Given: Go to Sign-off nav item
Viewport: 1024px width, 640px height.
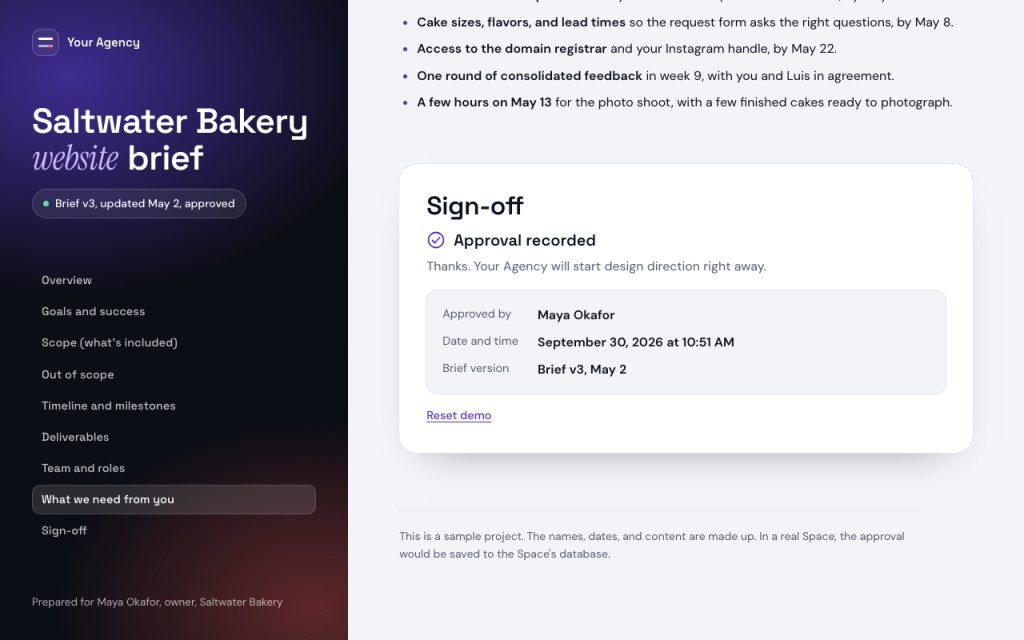Looking at the screenshot, I should point(63,531).
